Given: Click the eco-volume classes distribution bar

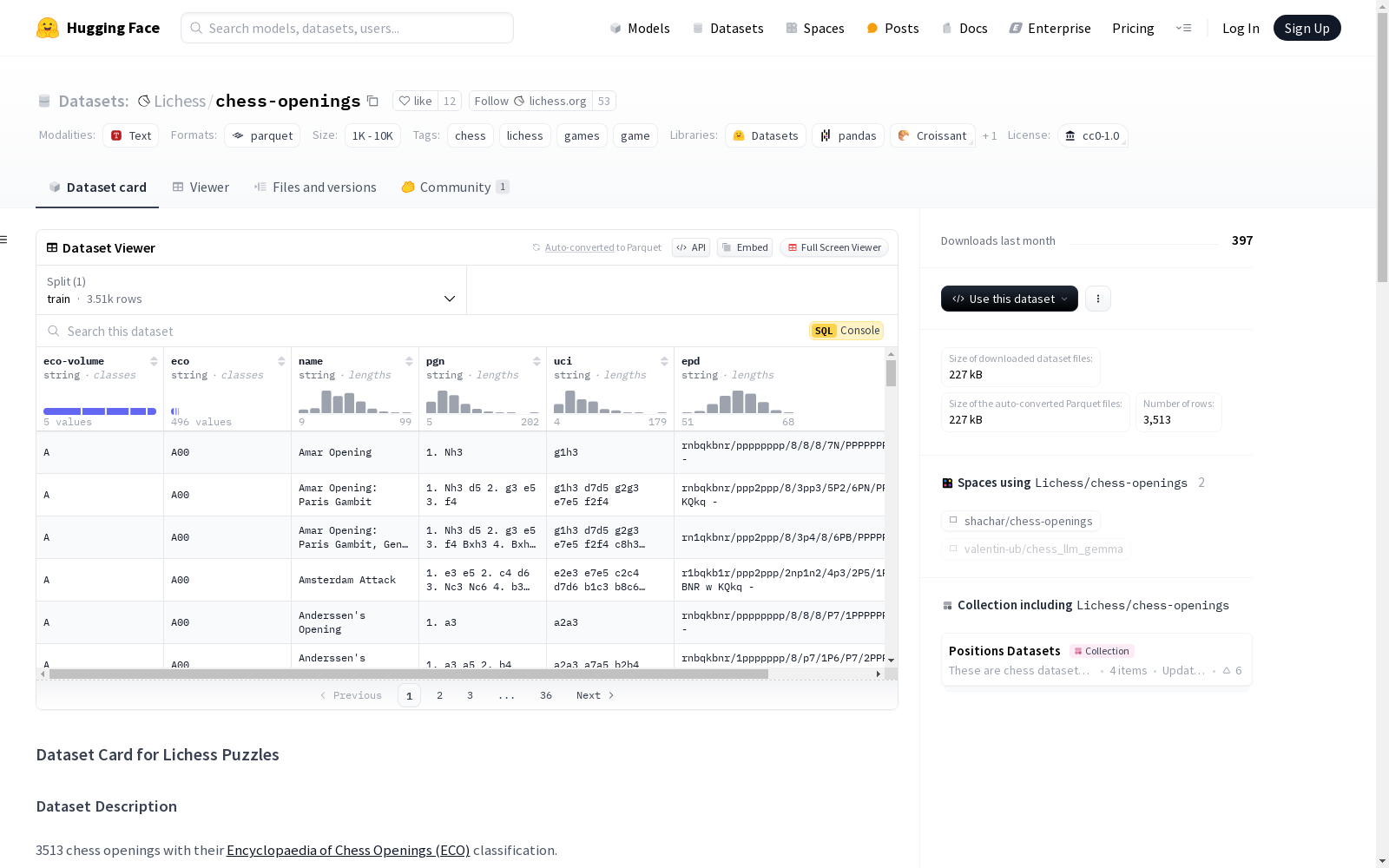Looking at the screenshot, I should (x=100, y=411).
